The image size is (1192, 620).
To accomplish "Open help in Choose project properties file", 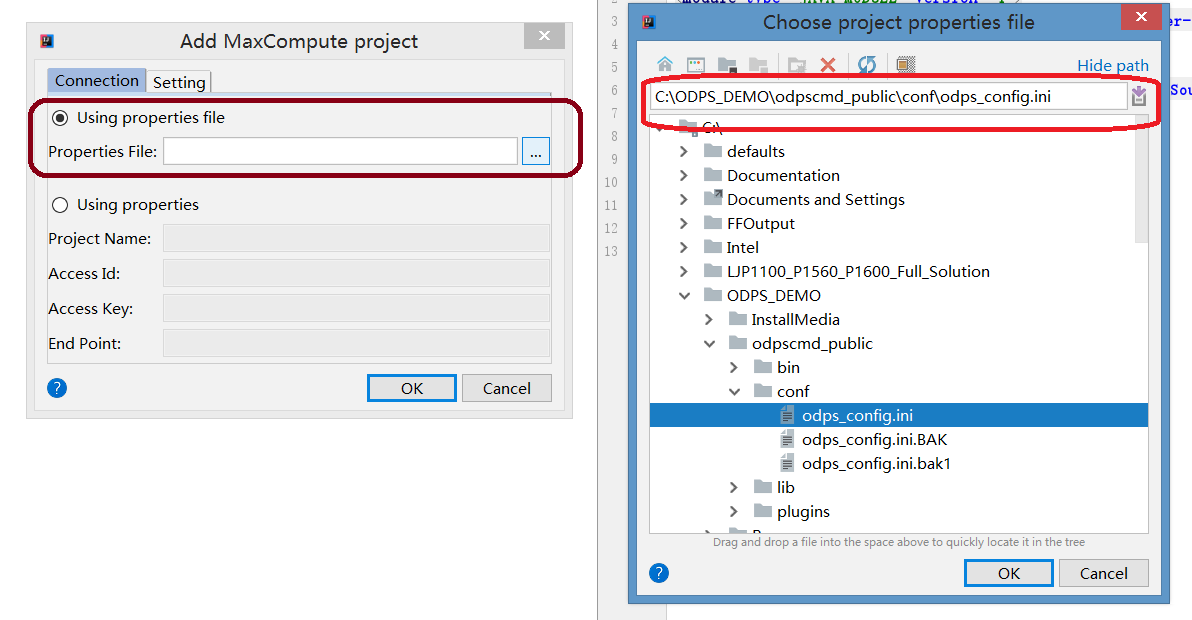I will click(659, 573).
